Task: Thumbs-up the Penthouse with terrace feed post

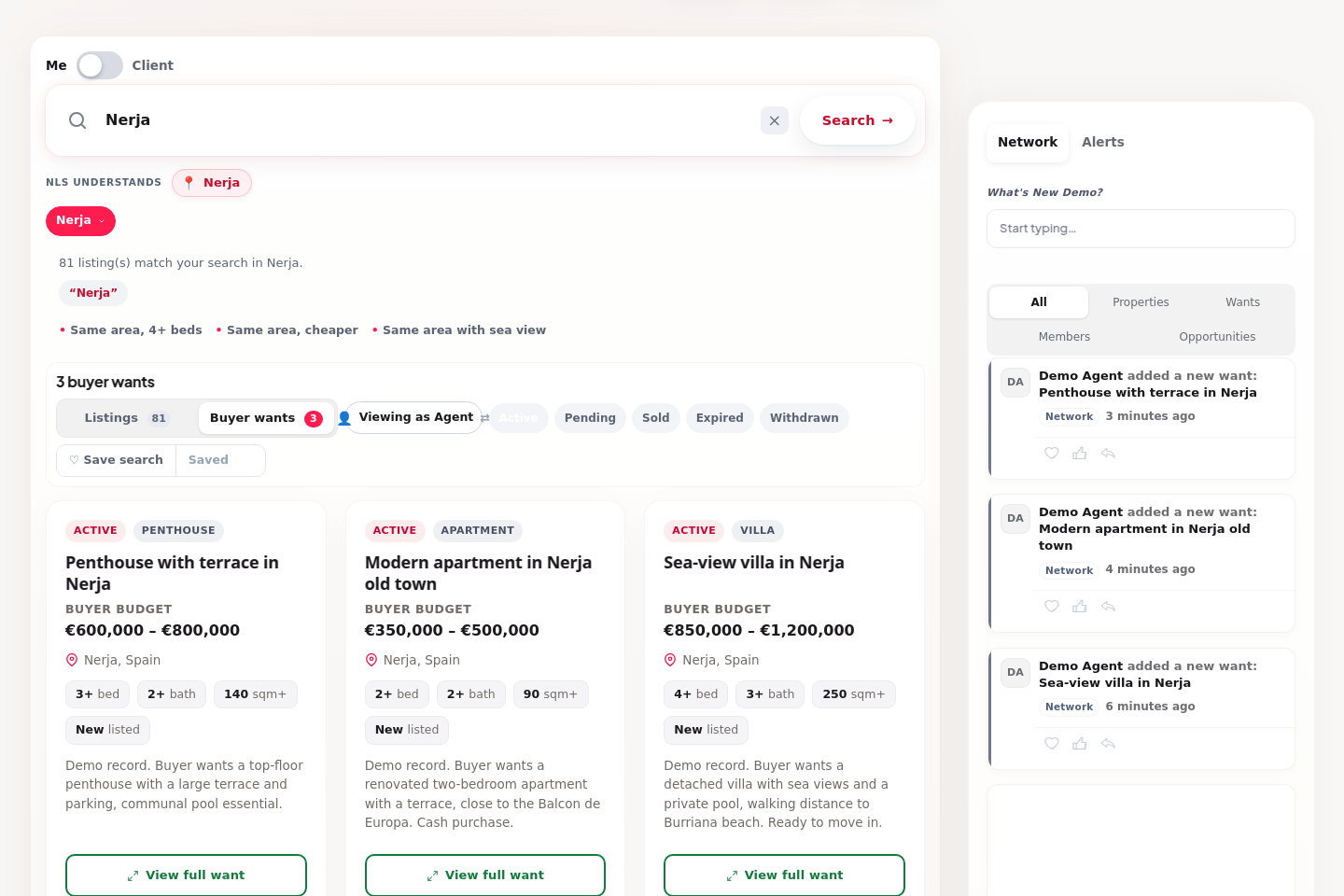Action: tap(1080, 454)
